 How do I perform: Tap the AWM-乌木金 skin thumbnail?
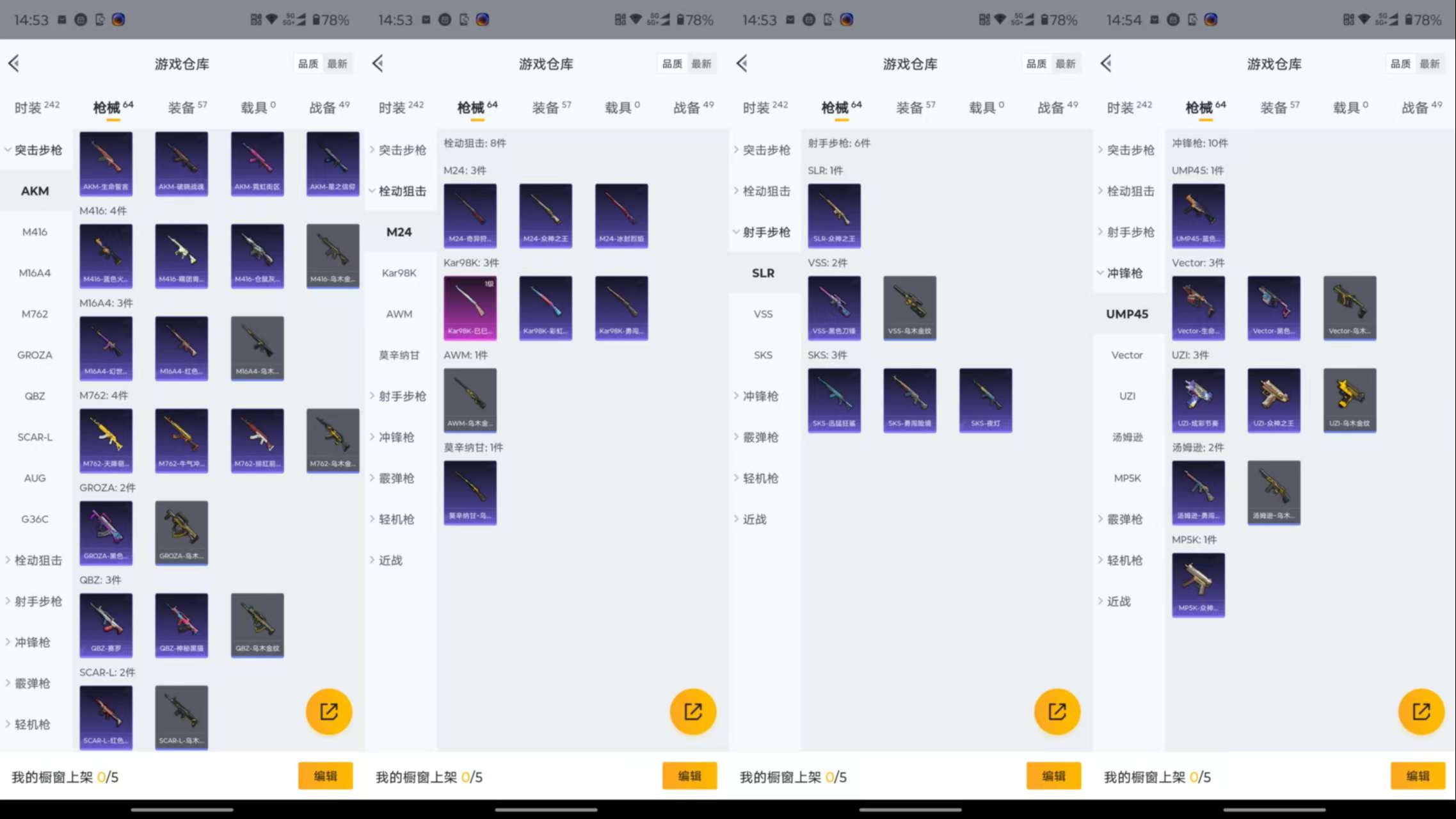[470, 400]
